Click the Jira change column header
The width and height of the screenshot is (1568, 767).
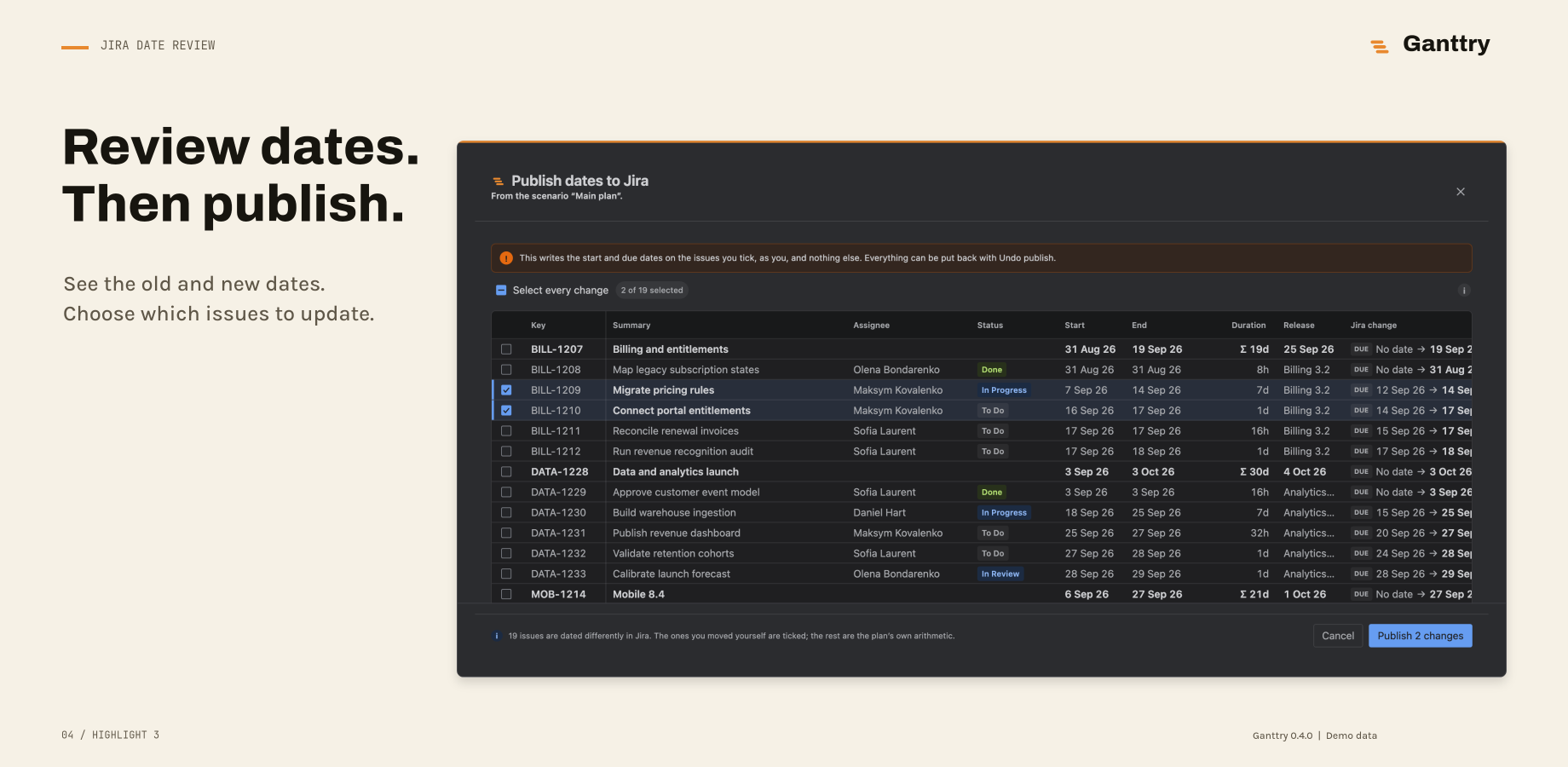[x=1374, y=326]
